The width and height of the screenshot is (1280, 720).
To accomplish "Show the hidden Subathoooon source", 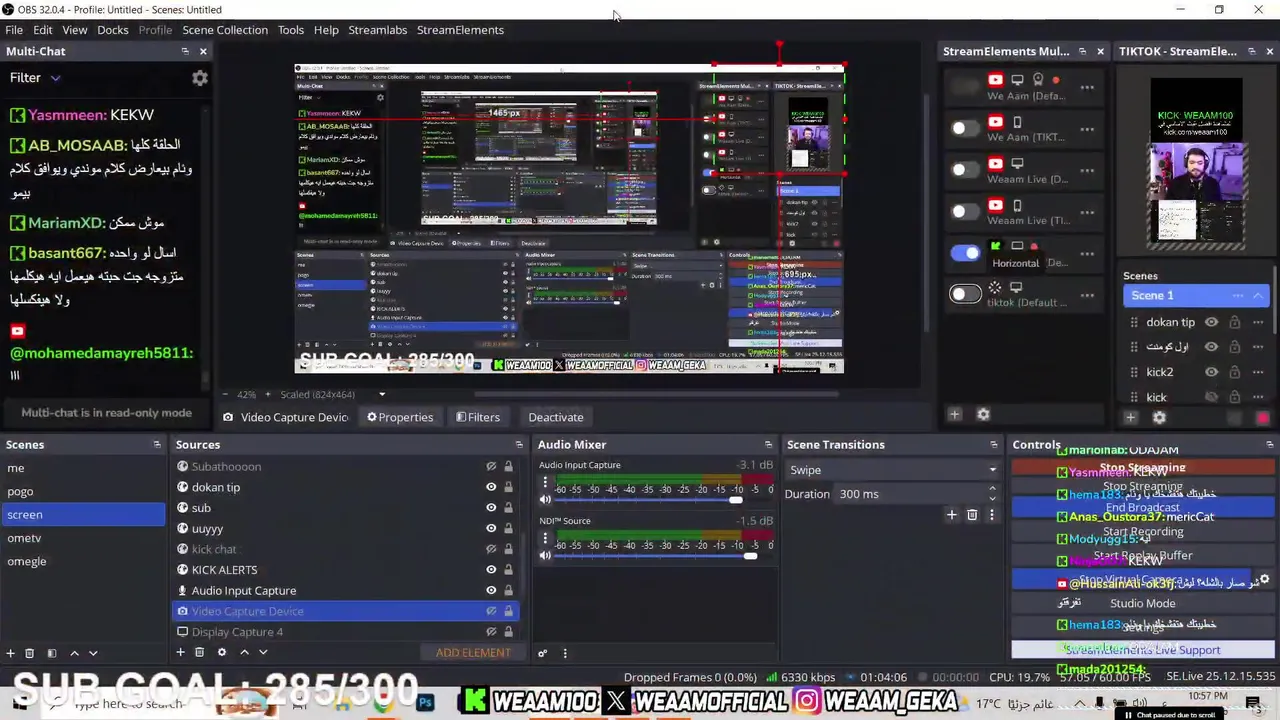I will coord(491,466).
